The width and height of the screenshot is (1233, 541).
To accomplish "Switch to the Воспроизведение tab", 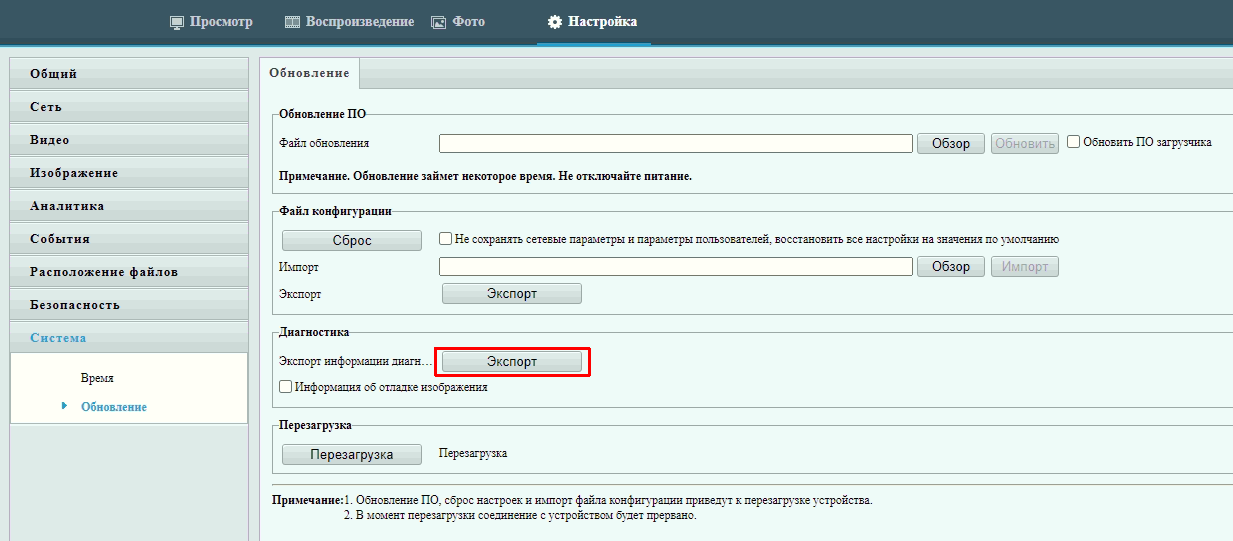I will (349, 21).
